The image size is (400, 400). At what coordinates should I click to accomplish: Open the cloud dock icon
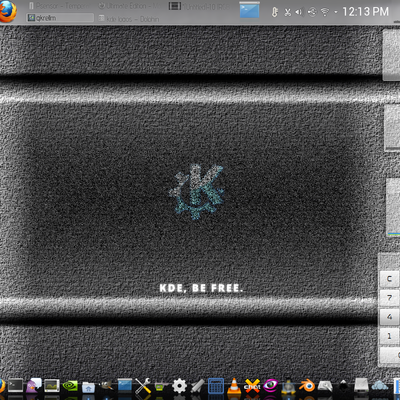tap(380, 386)
